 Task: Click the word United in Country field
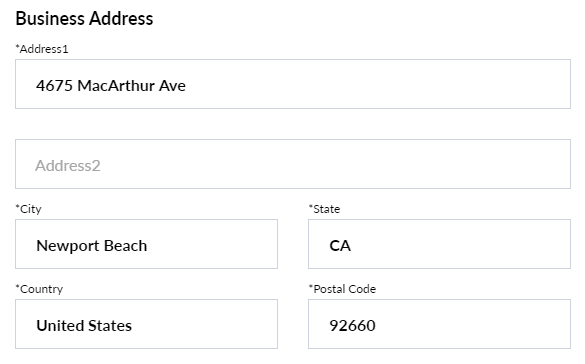[x=60, y=326]
